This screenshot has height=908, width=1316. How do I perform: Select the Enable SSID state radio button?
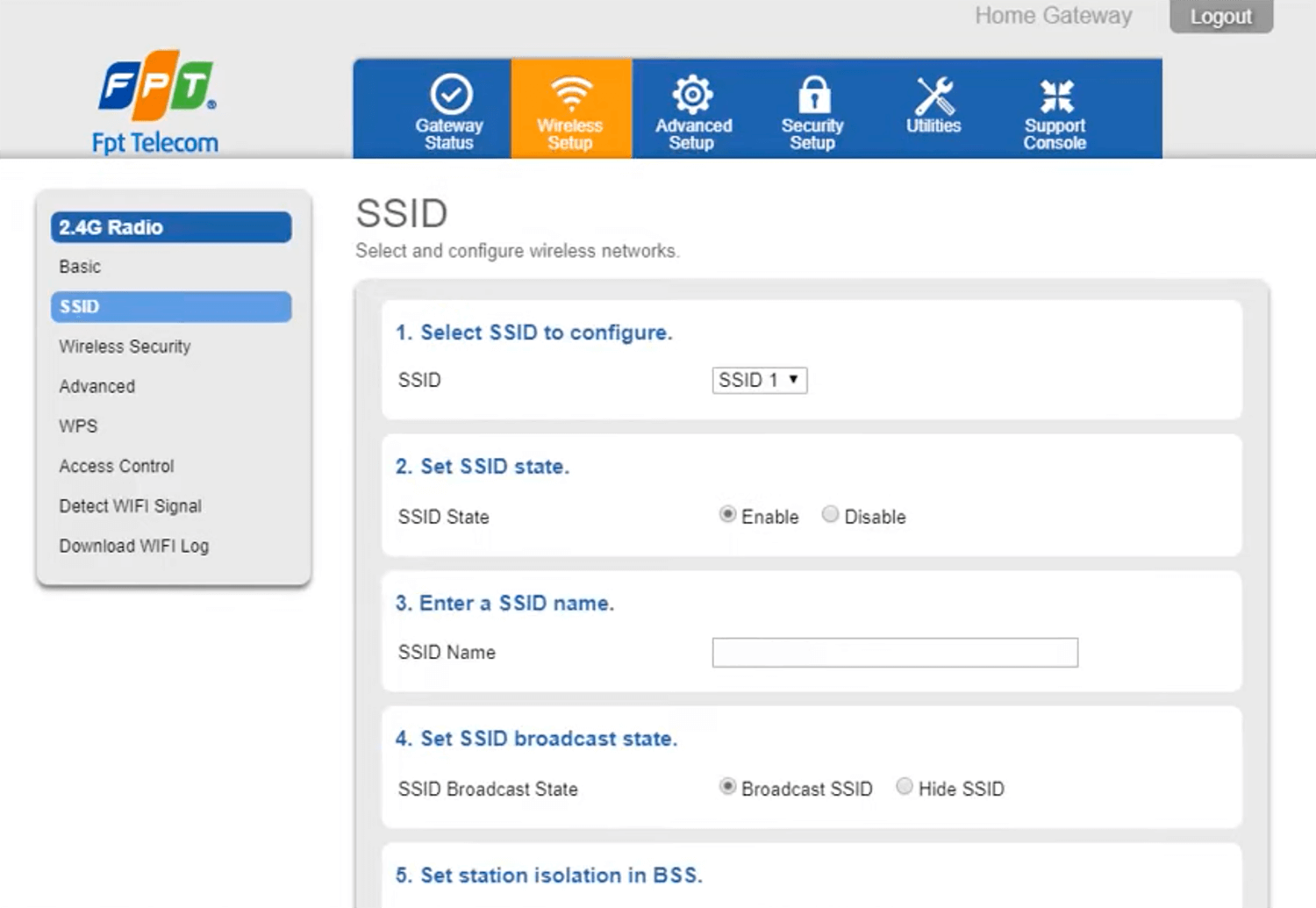coord(727,515)
